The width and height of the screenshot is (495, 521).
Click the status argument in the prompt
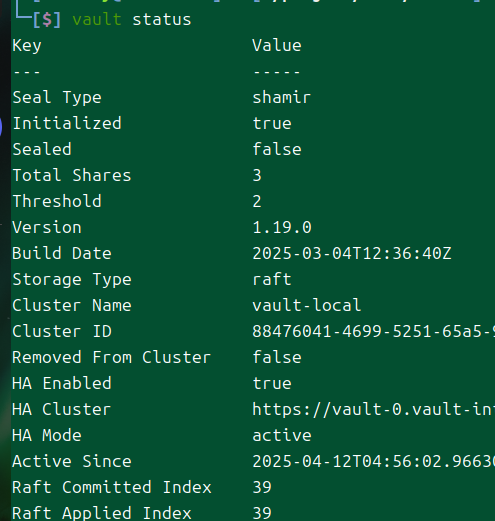pos(162,19)
